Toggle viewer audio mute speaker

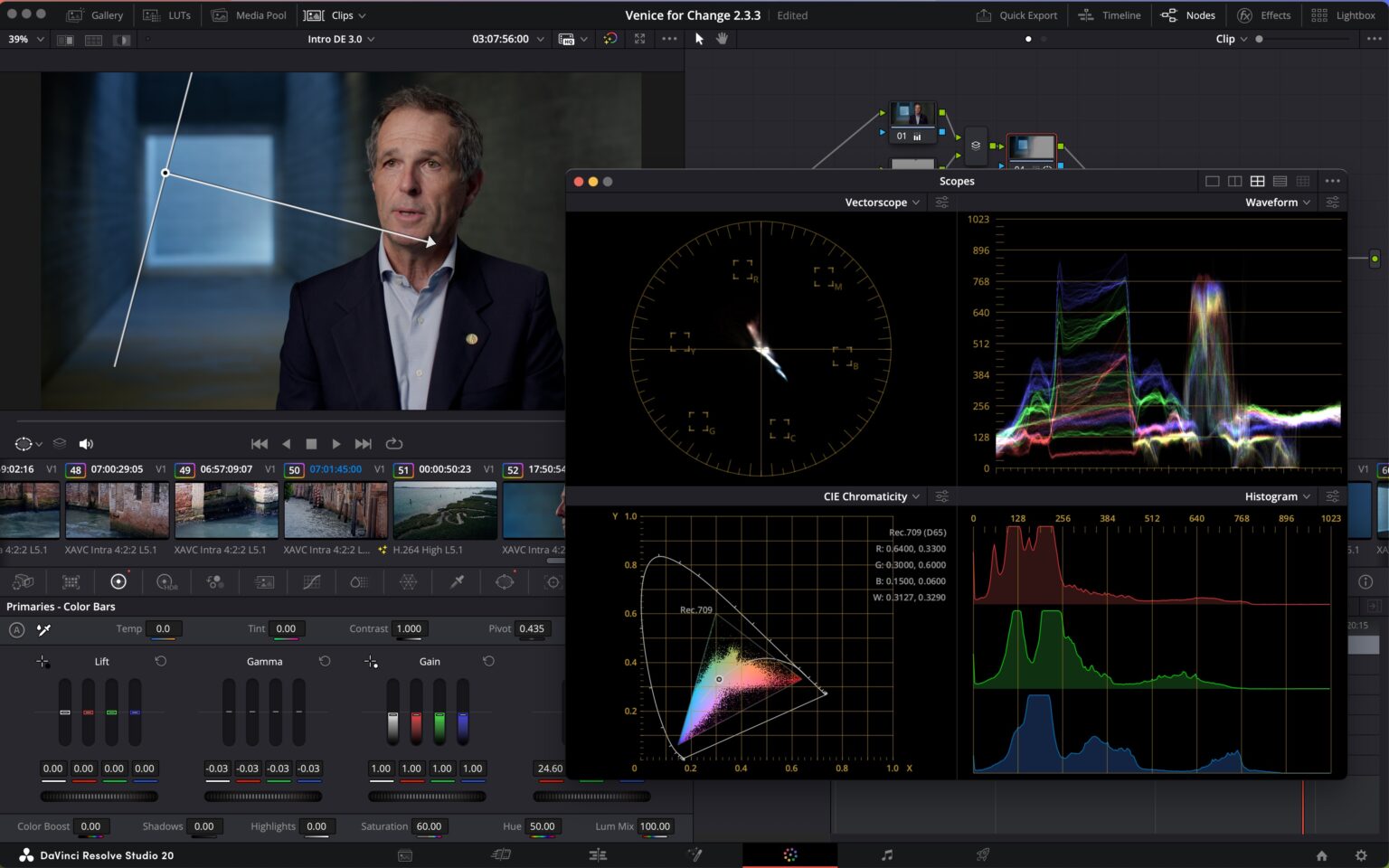coord(86,444)
